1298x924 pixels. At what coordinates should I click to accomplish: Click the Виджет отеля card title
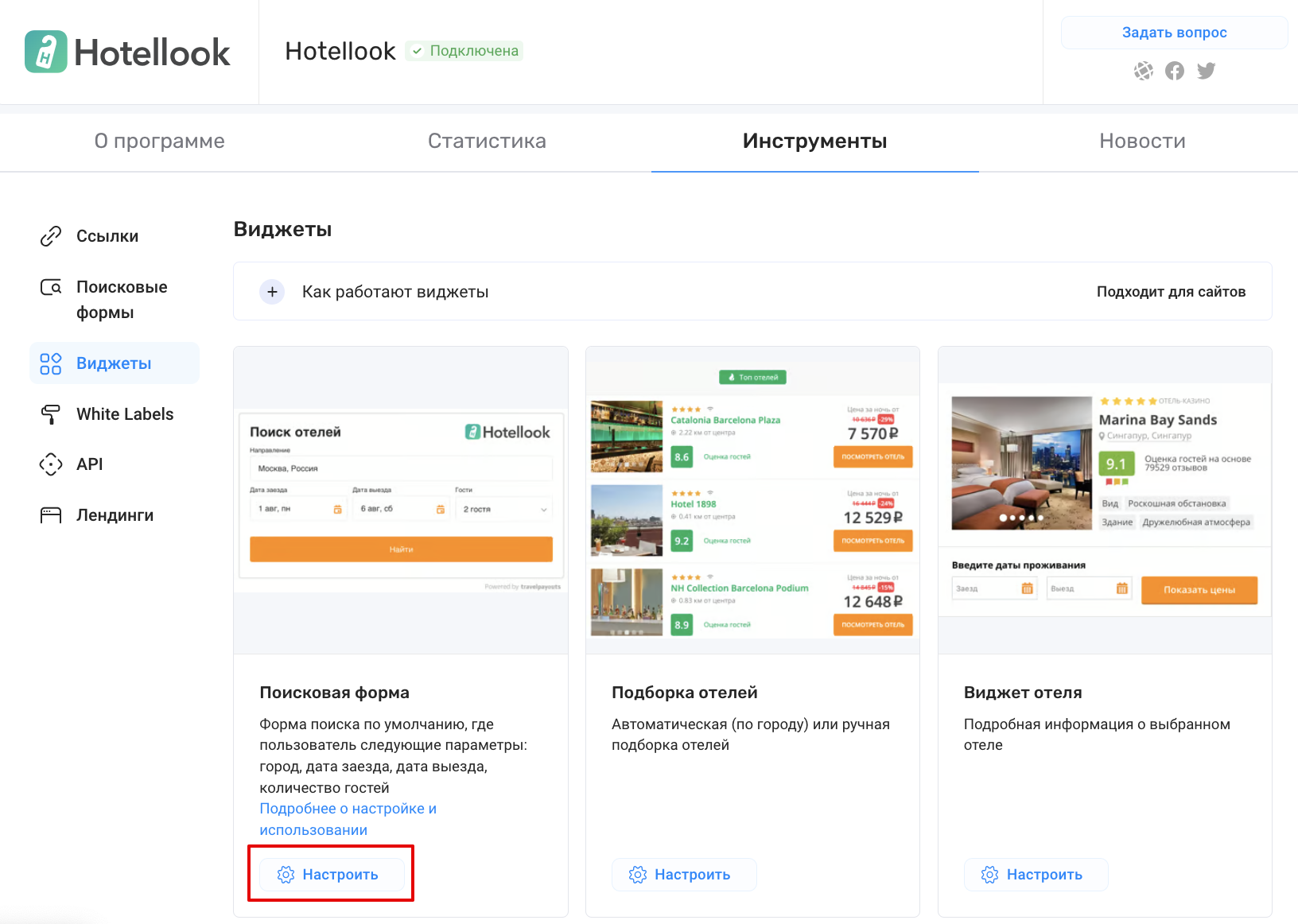[1023, 693]
